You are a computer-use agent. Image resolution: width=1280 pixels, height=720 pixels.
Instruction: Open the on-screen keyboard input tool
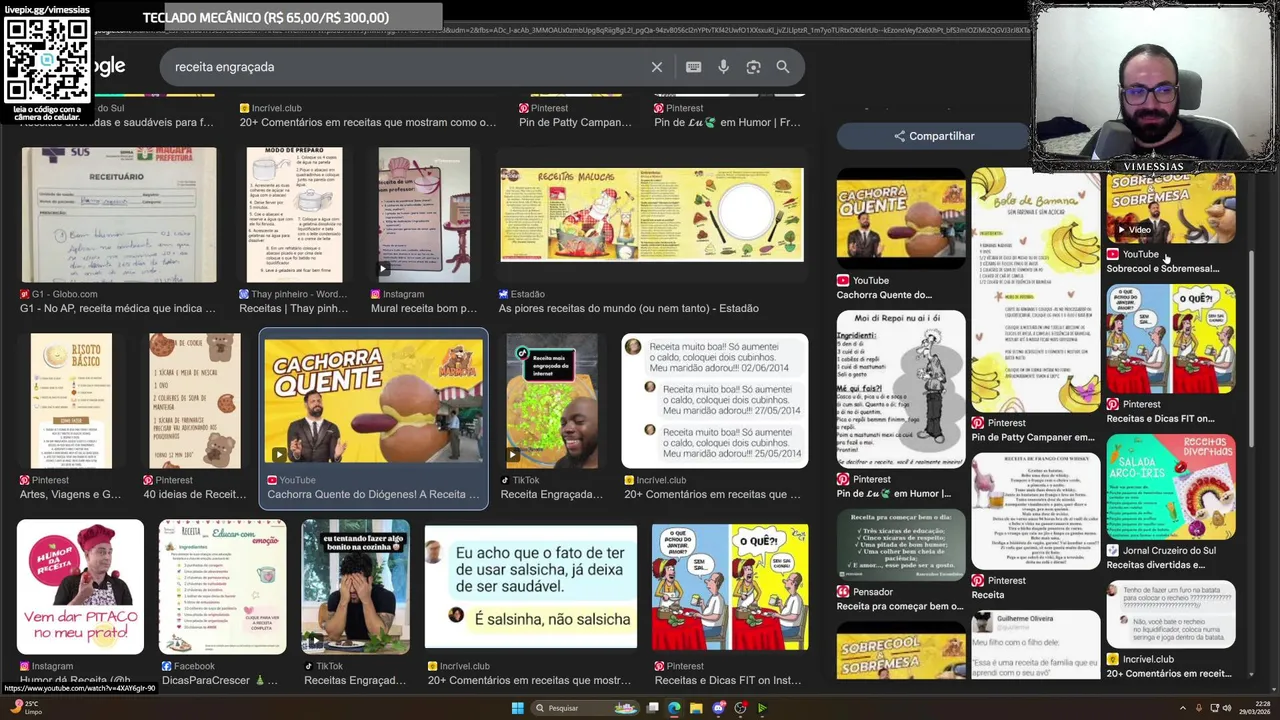(693, 67)
